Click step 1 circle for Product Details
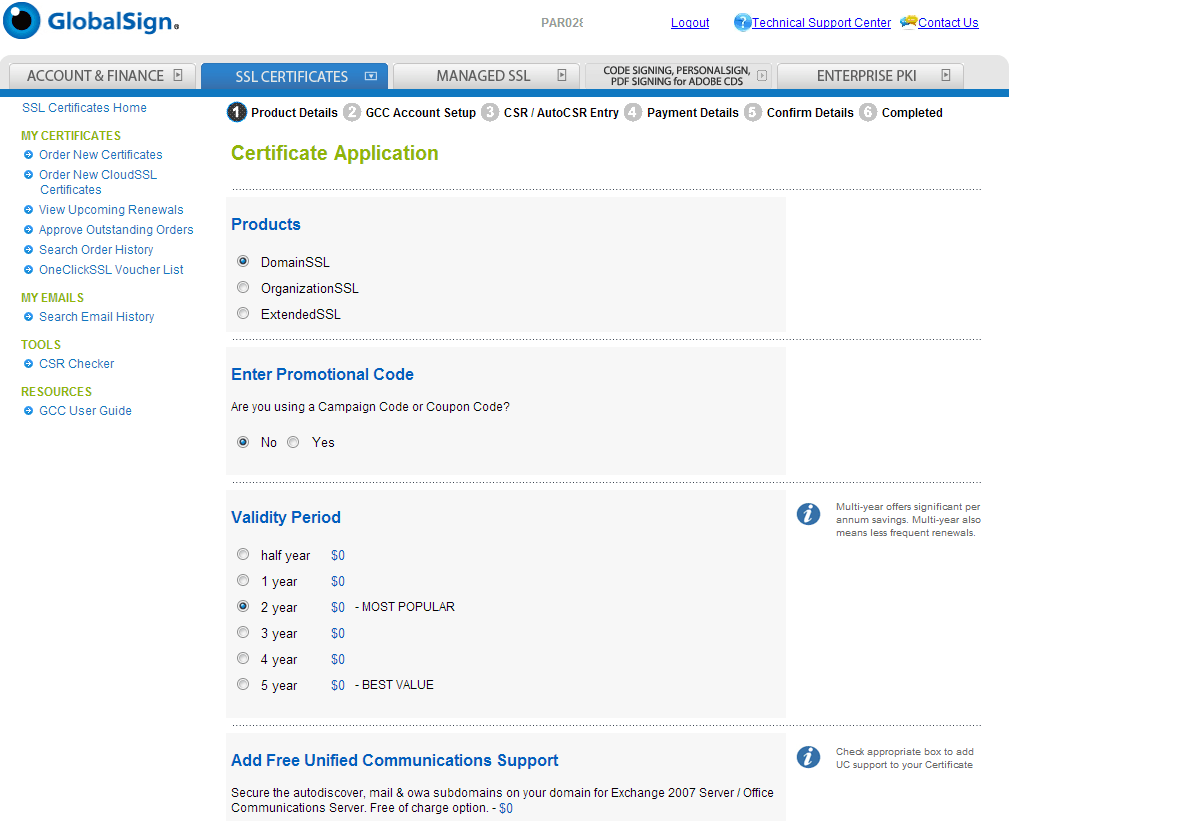This screenshot has width=1187, height=821. 236,112
